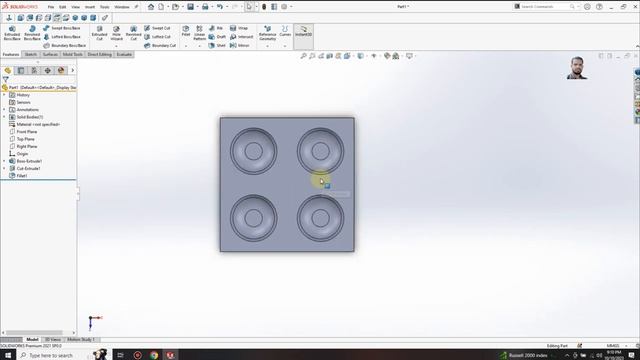Click the Home icon in top toolbar

pos(151,7)
